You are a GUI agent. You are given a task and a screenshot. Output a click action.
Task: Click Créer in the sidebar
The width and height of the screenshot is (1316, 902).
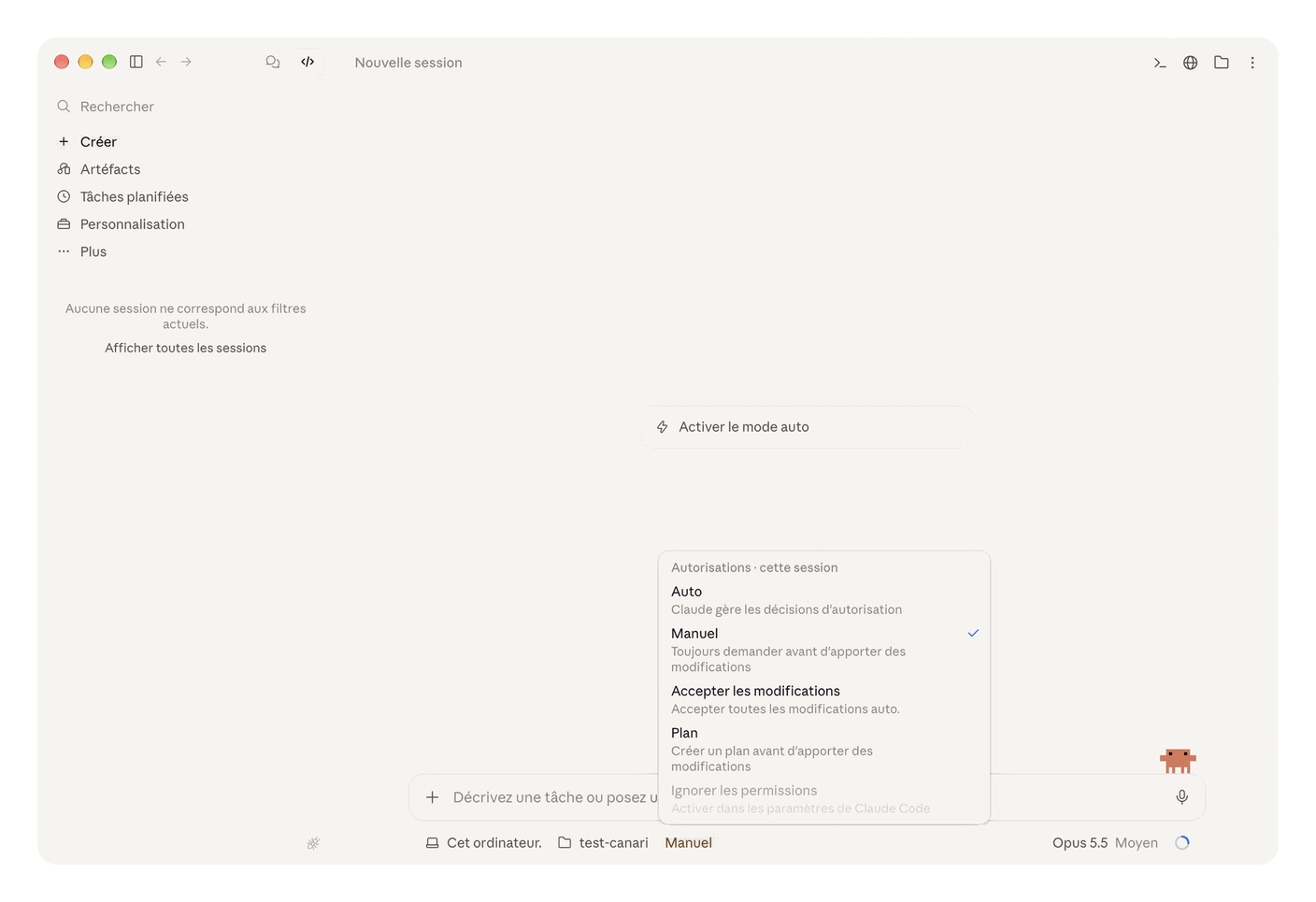point(186,142)
